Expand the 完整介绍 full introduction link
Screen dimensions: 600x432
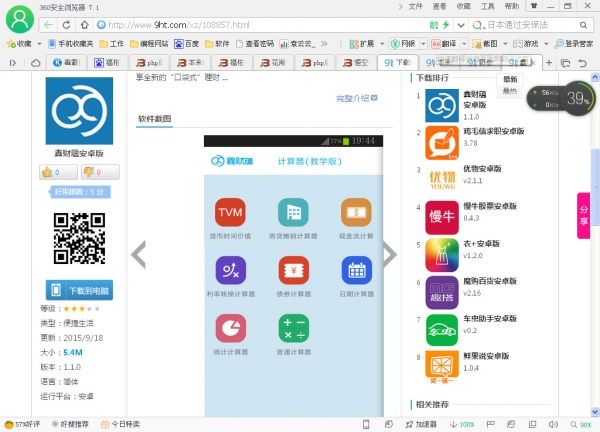[357, 98]
